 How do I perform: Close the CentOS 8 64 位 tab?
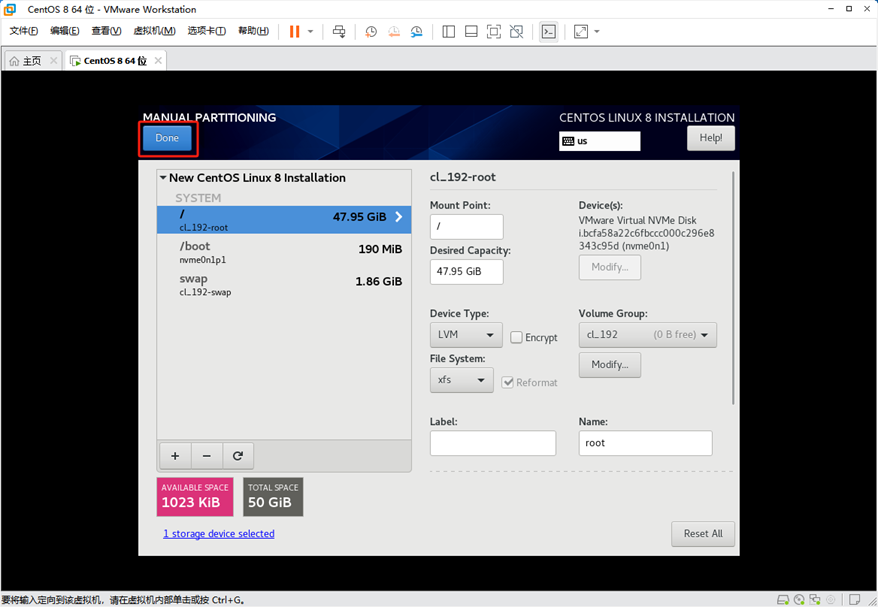(158, 60)
